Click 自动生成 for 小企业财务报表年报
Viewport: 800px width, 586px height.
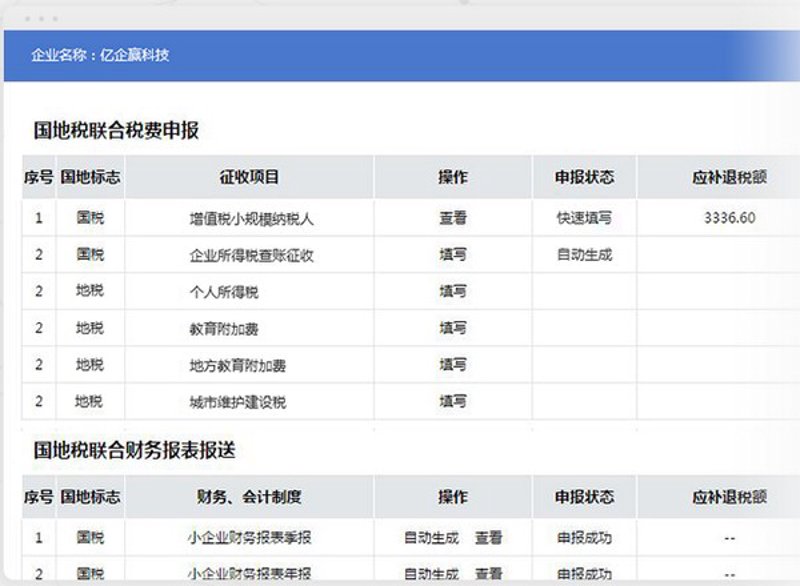point(432,574)
